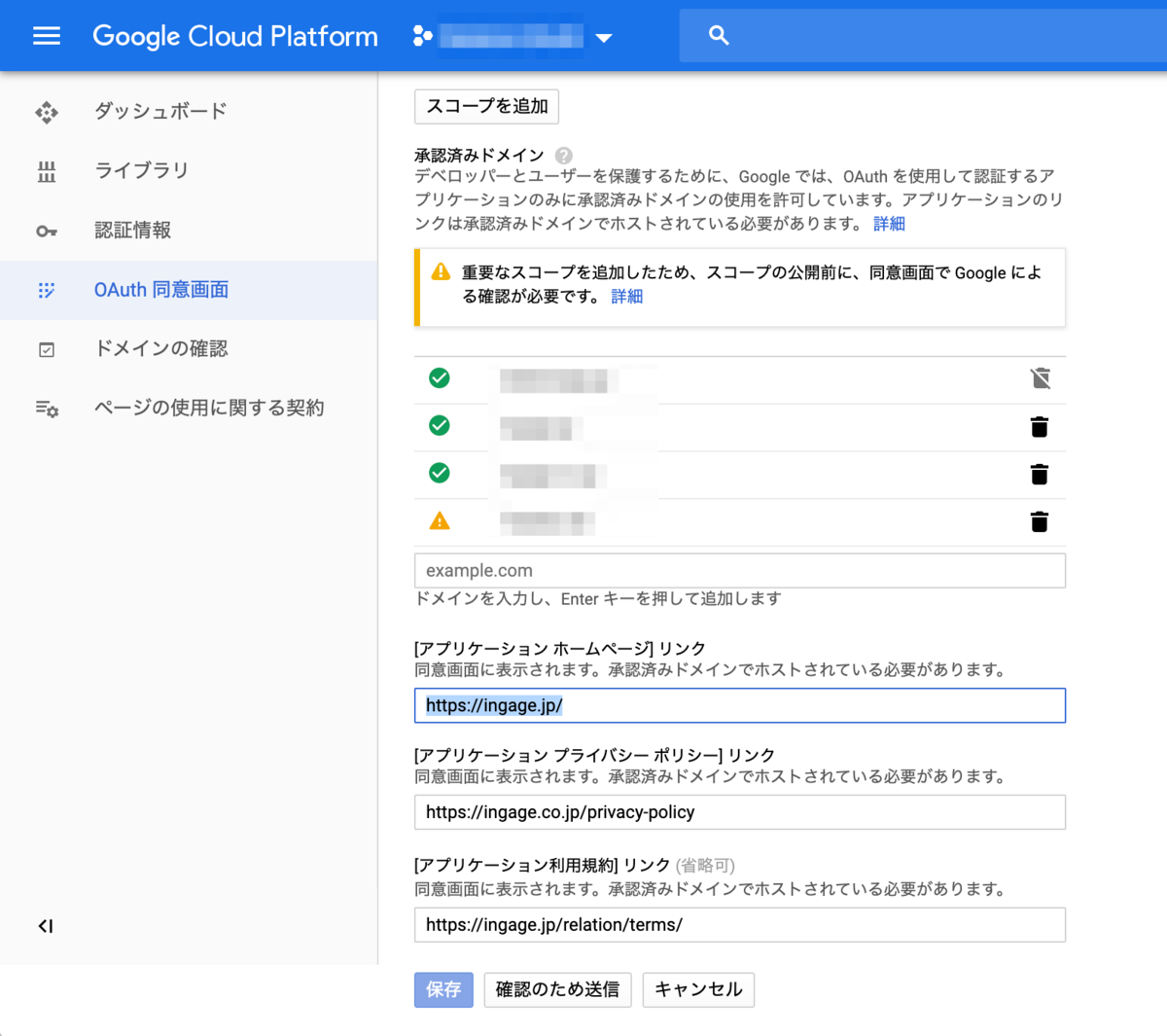Click the ドメインの確認 checkbox icon
Screen dimensions: 1167x1036
point(47,349)
